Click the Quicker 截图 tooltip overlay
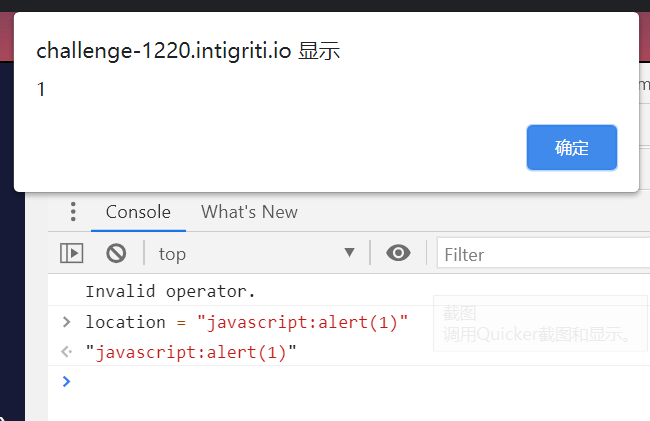650x421 pixels. coord(538,324)
